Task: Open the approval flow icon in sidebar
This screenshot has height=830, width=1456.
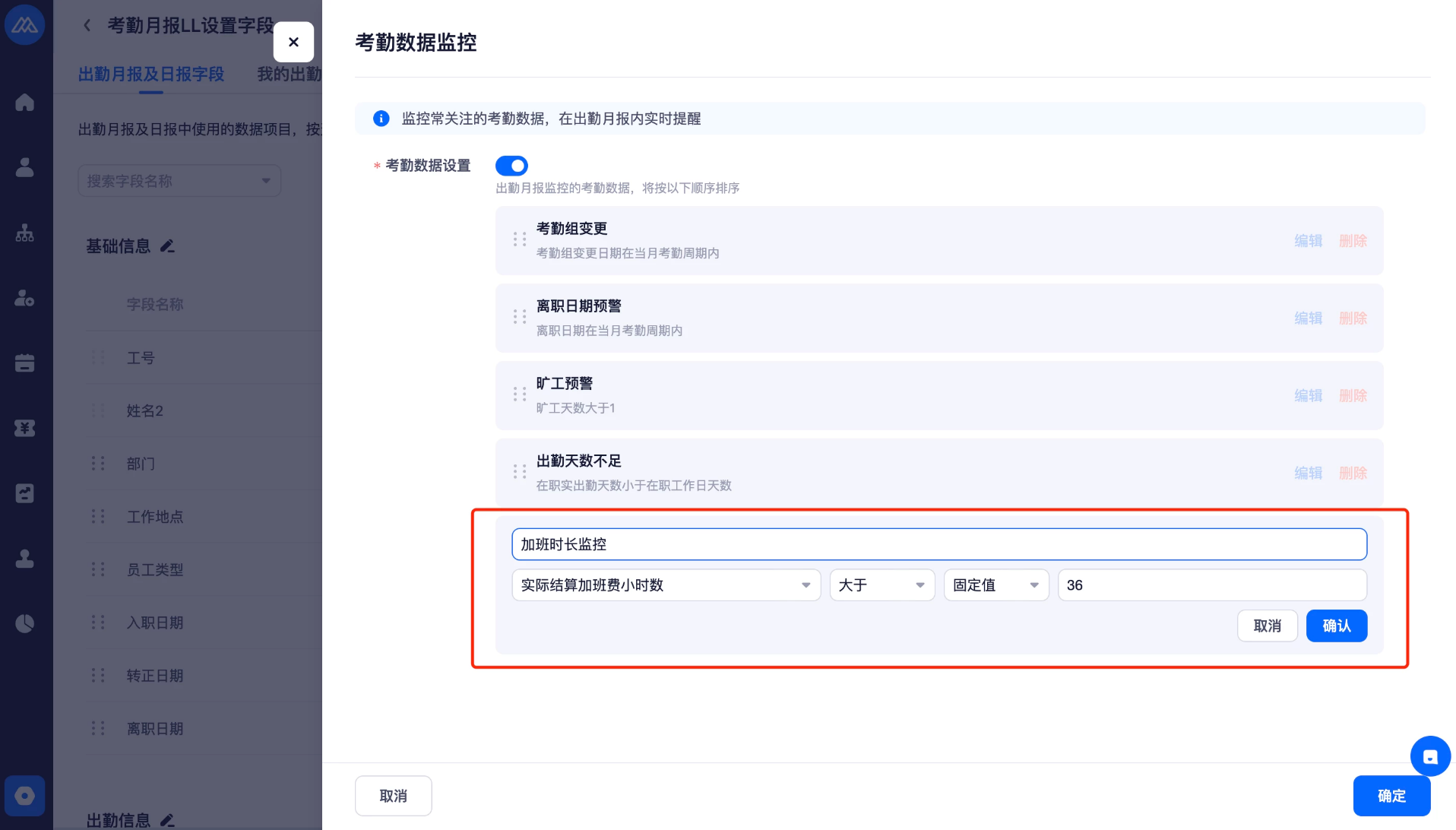Action: [x=25, y=493]
